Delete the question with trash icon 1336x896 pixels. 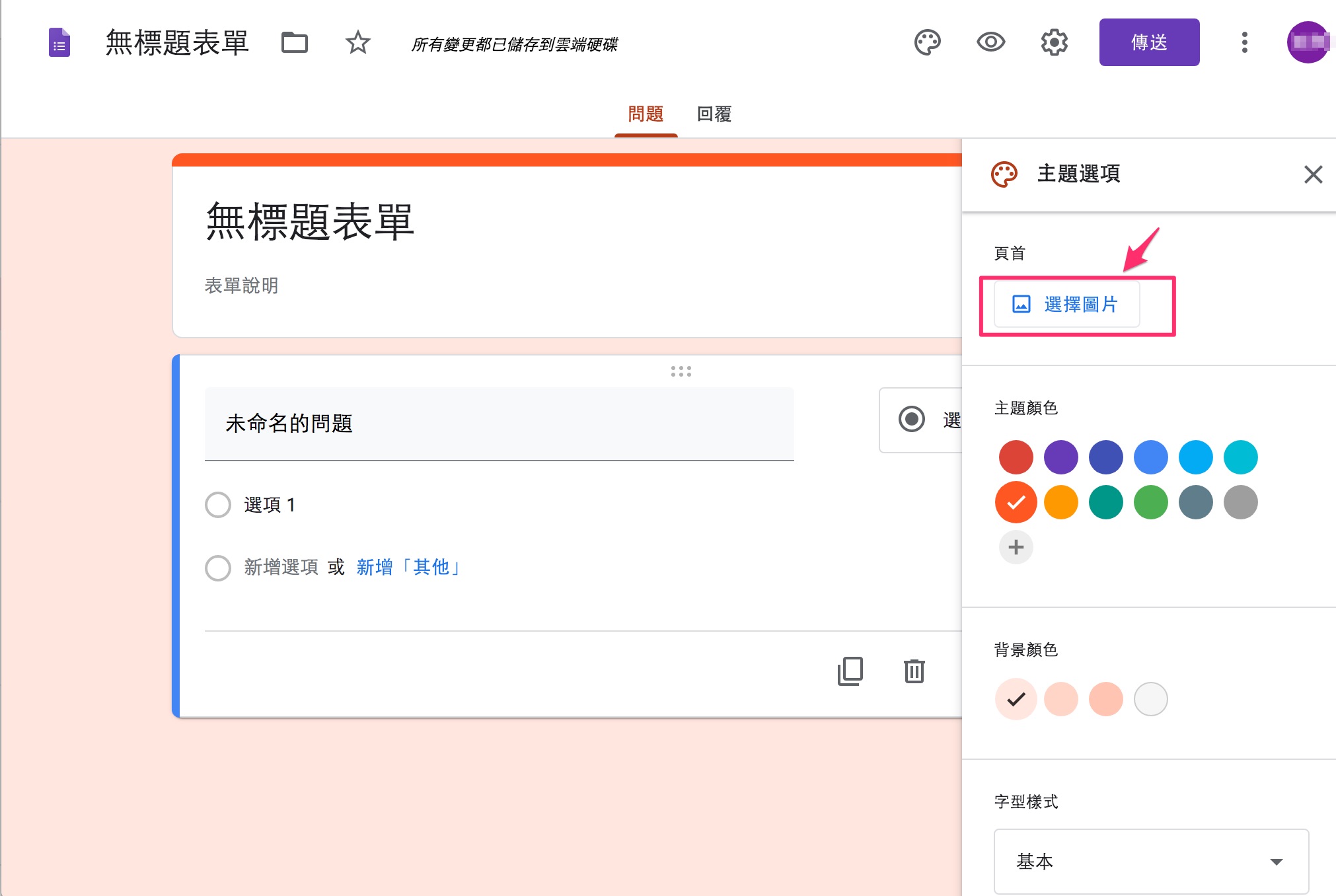(914, 671)
